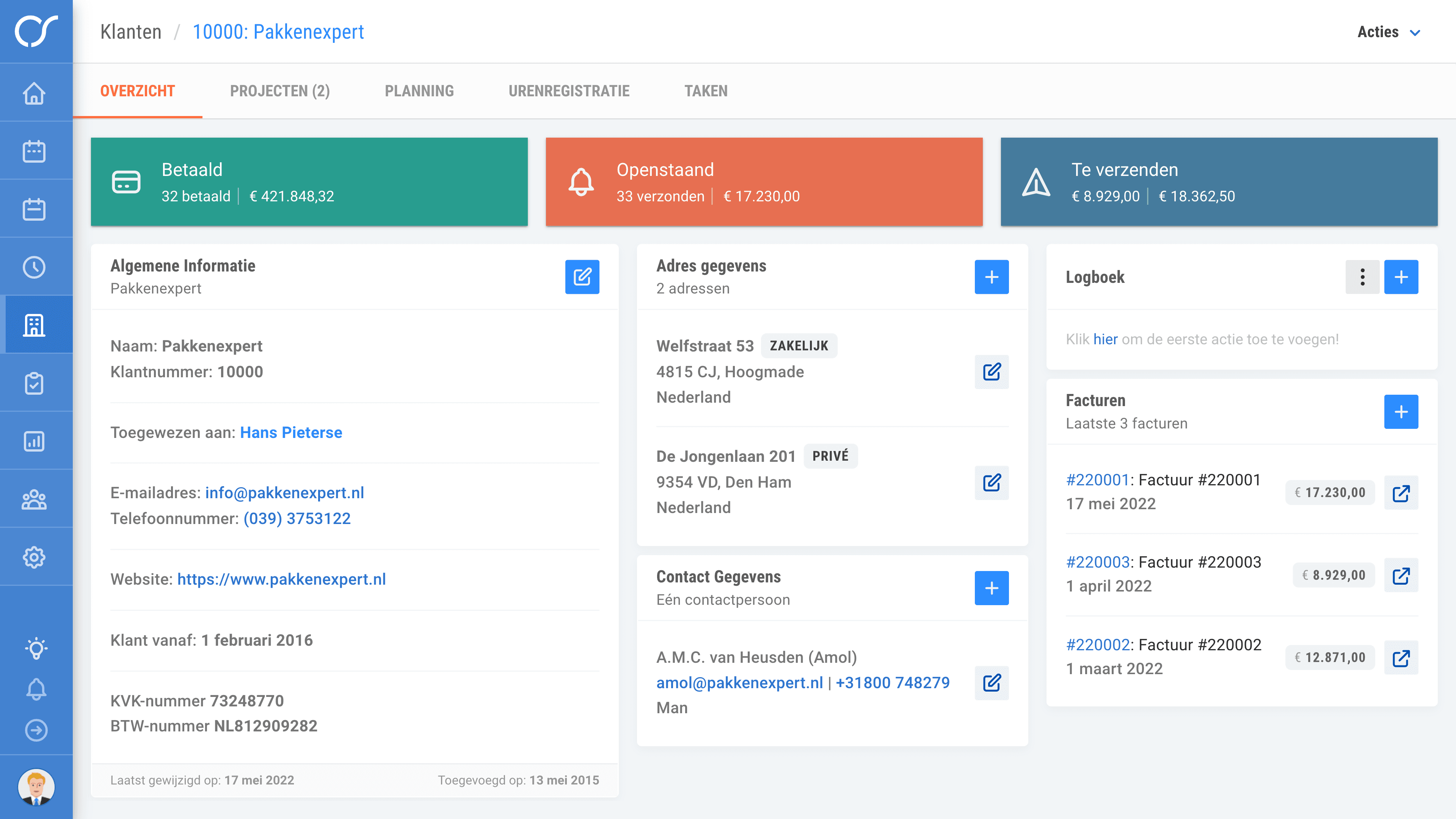Open the home dashboard icon in sidebar
The image size is (1456, 819).
(35, 94)
